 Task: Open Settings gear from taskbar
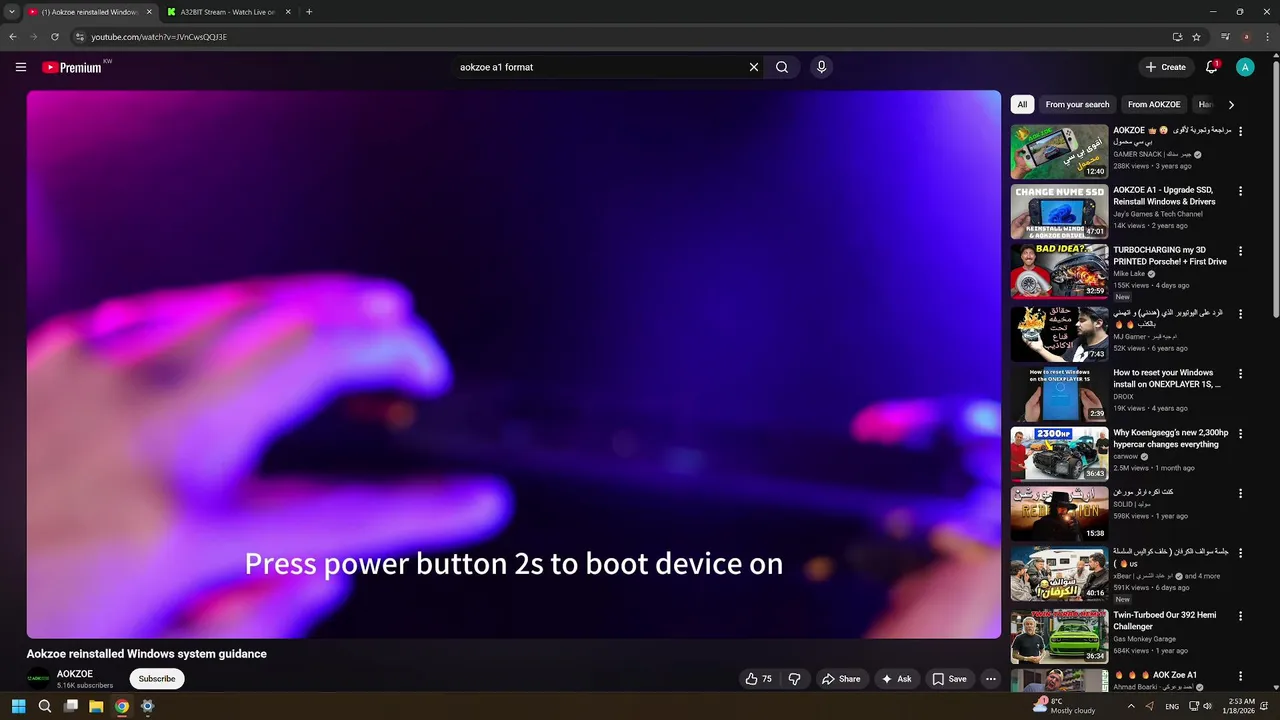tap(147, 706)
